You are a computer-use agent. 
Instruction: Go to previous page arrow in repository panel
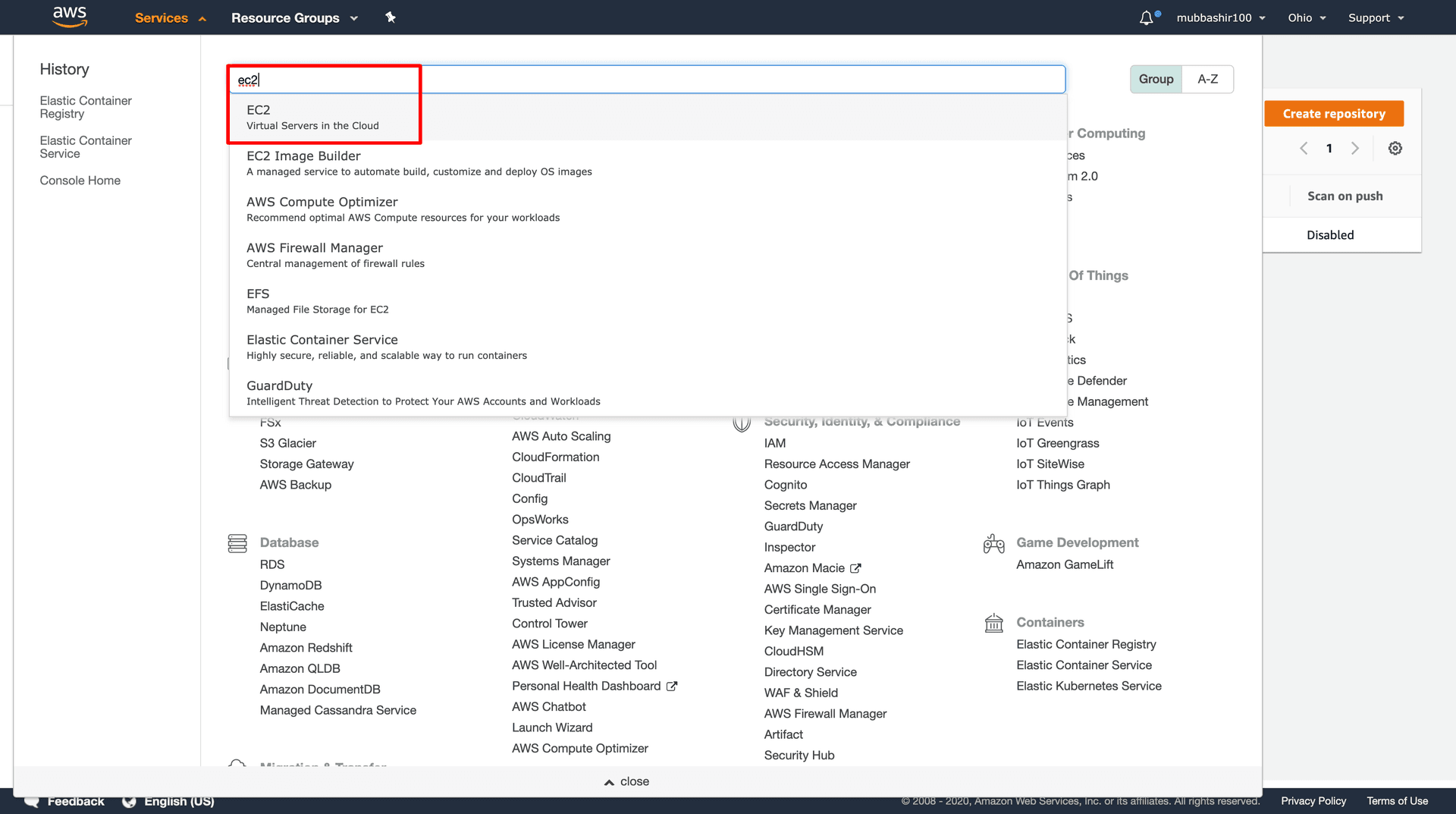click(1304, 149)
